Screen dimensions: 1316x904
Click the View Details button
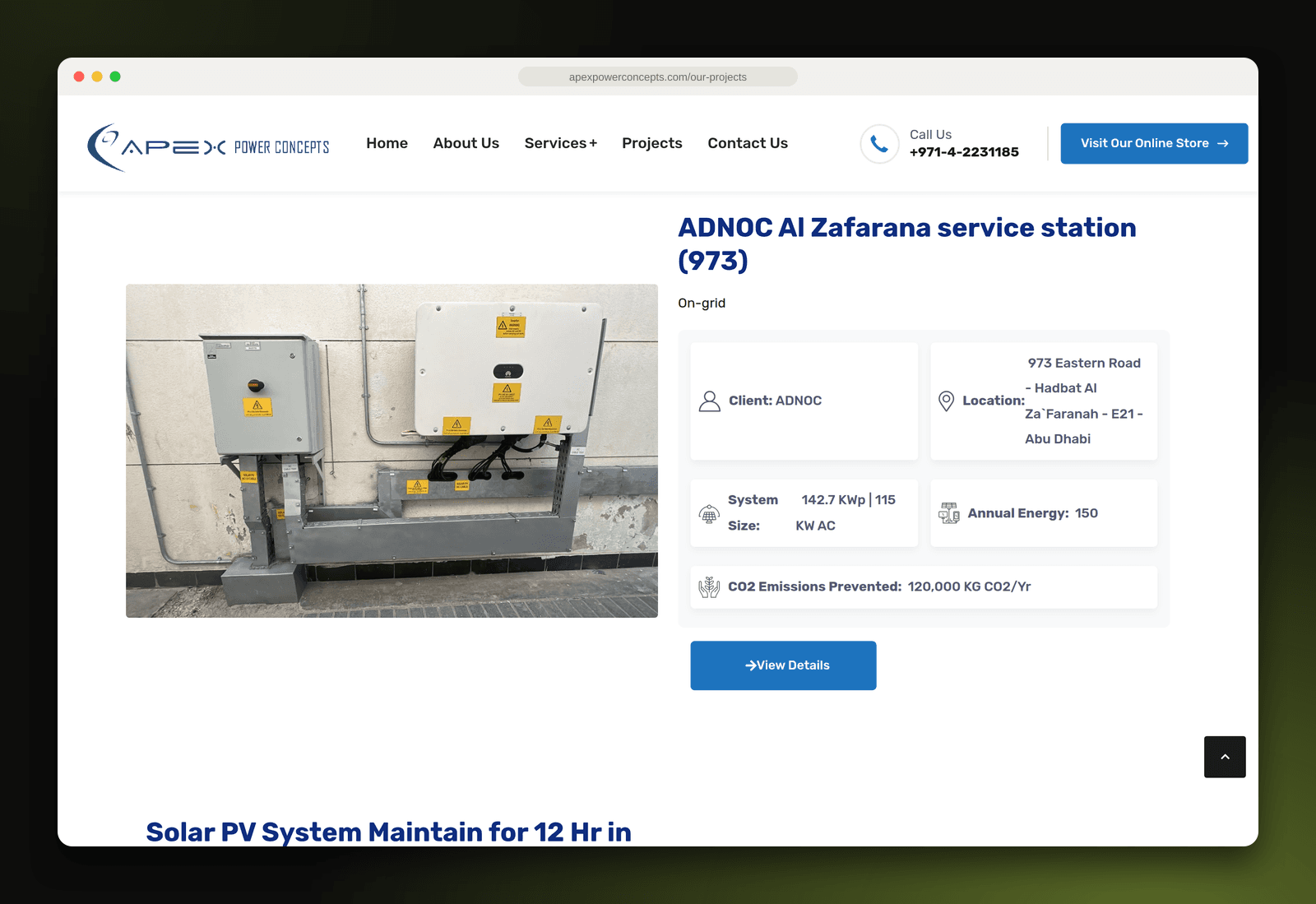[783, 665]
